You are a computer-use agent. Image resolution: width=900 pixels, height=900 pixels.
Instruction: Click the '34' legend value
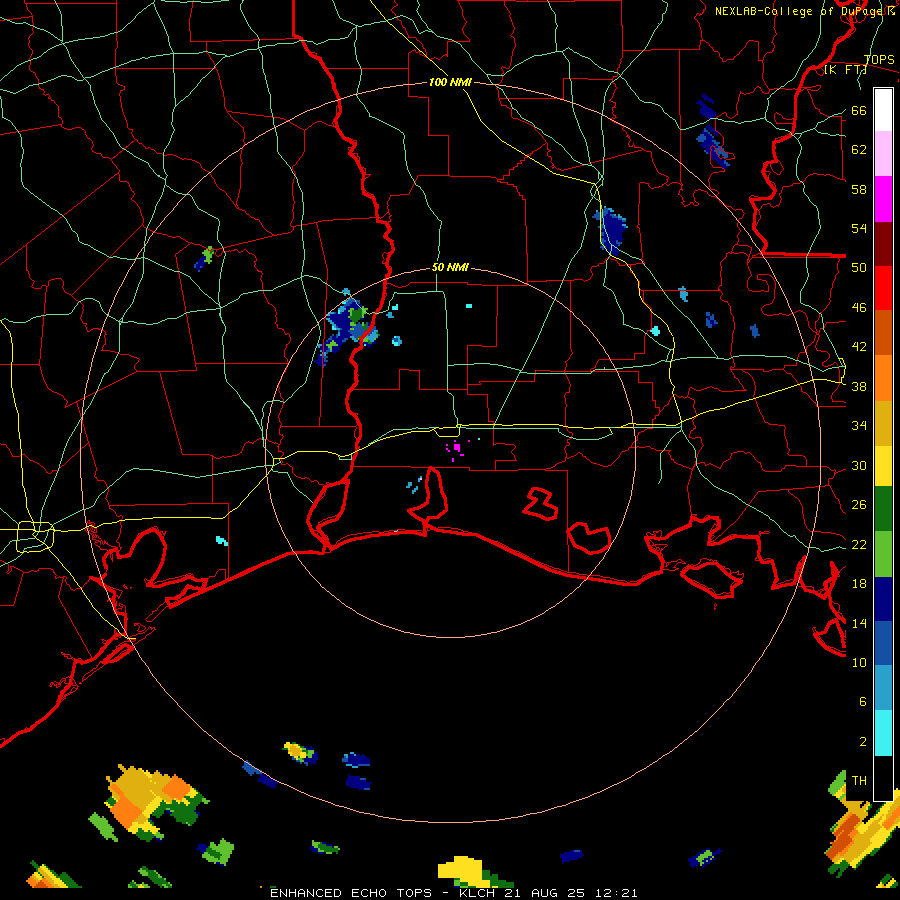[859, 425]
